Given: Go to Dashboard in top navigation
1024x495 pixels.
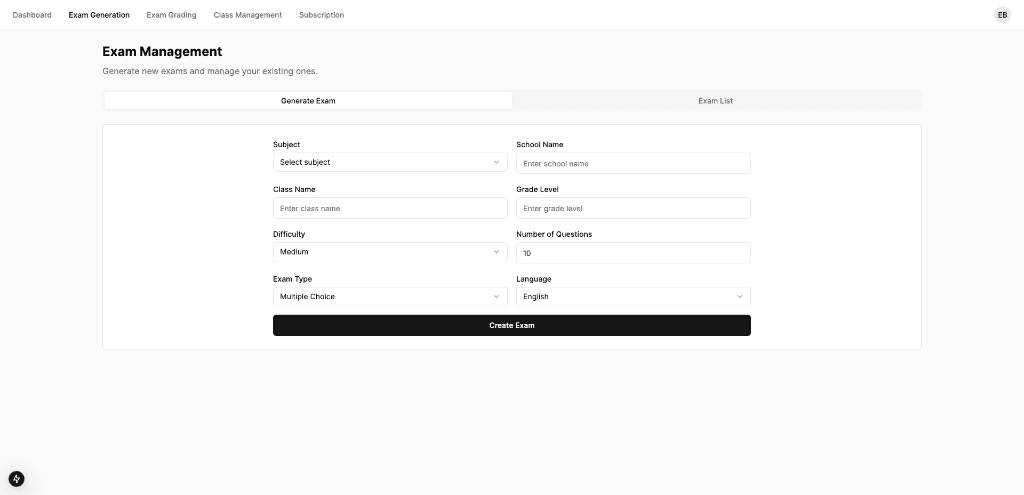Looking at the screenshot, I should pyautogui.click(x=32, y=15).
